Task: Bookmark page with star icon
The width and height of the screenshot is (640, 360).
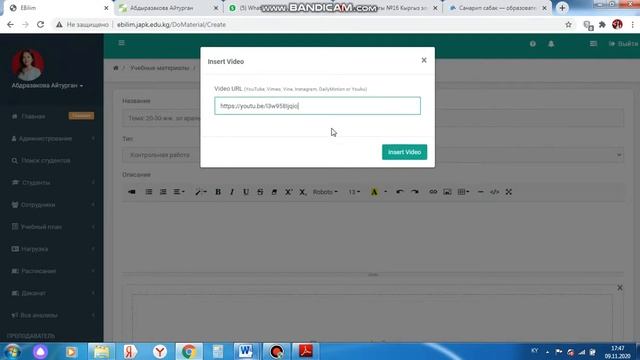Action: (568, 24)
